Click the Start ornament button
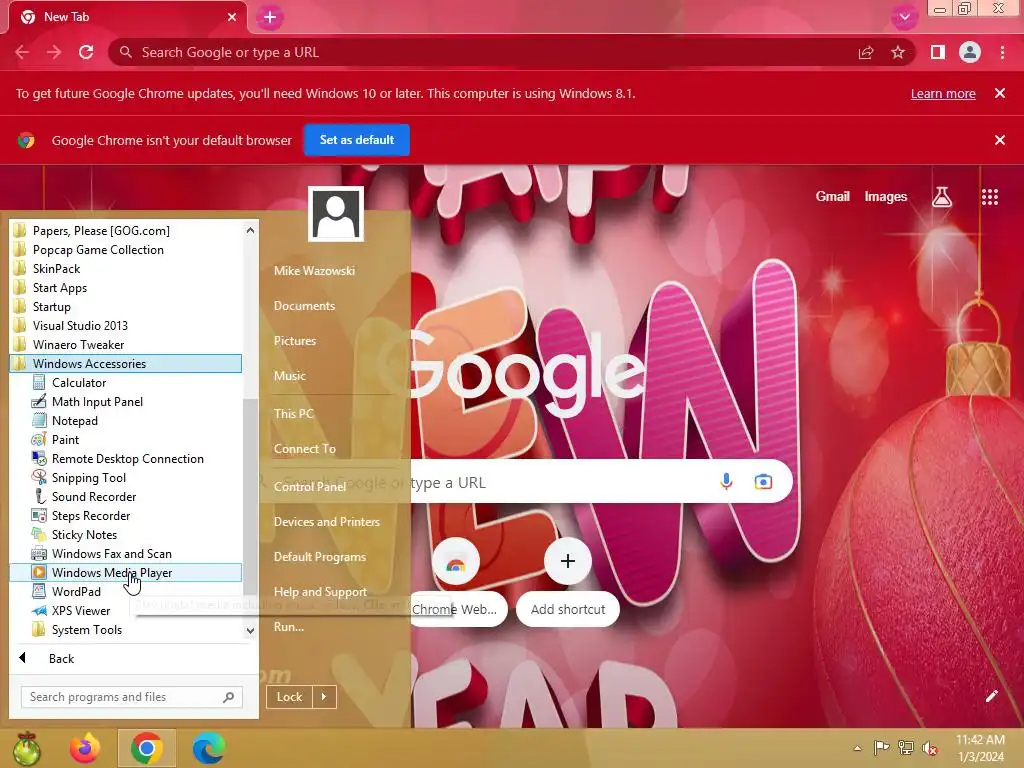 pyautogui.click(x=26, y=748)
